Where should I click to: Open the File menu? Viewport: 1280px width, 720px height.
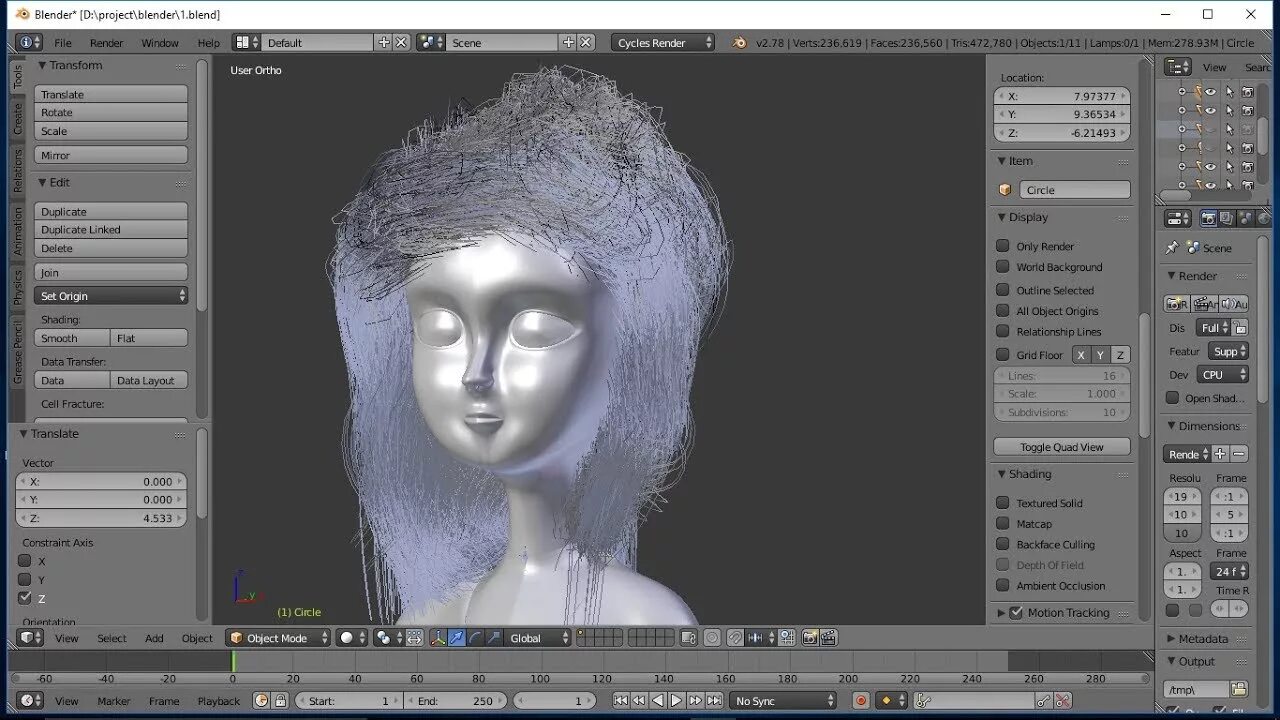point(63,43)
